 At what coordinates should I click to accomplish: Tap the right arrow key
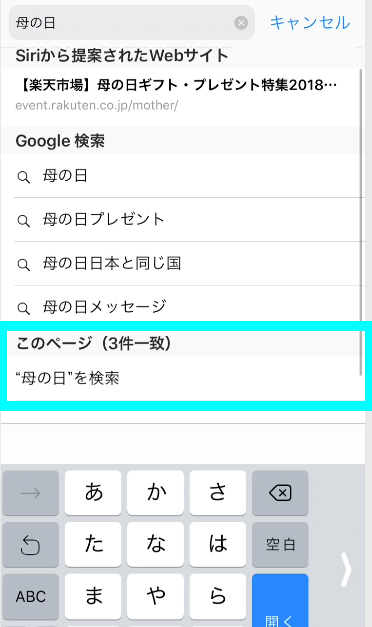(31, 493)
